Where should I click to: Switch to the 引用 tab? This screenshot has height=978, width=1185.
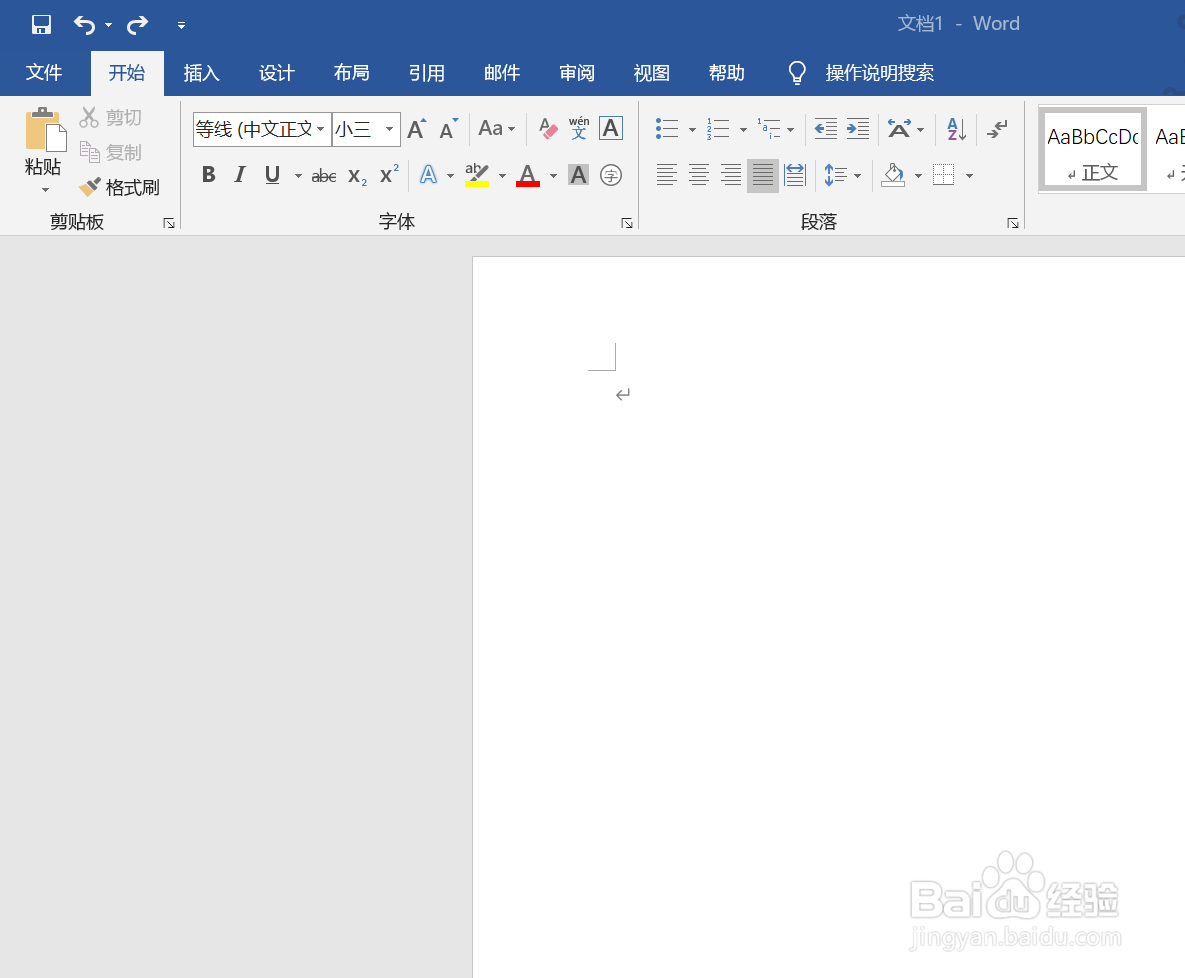click(427, 73)
